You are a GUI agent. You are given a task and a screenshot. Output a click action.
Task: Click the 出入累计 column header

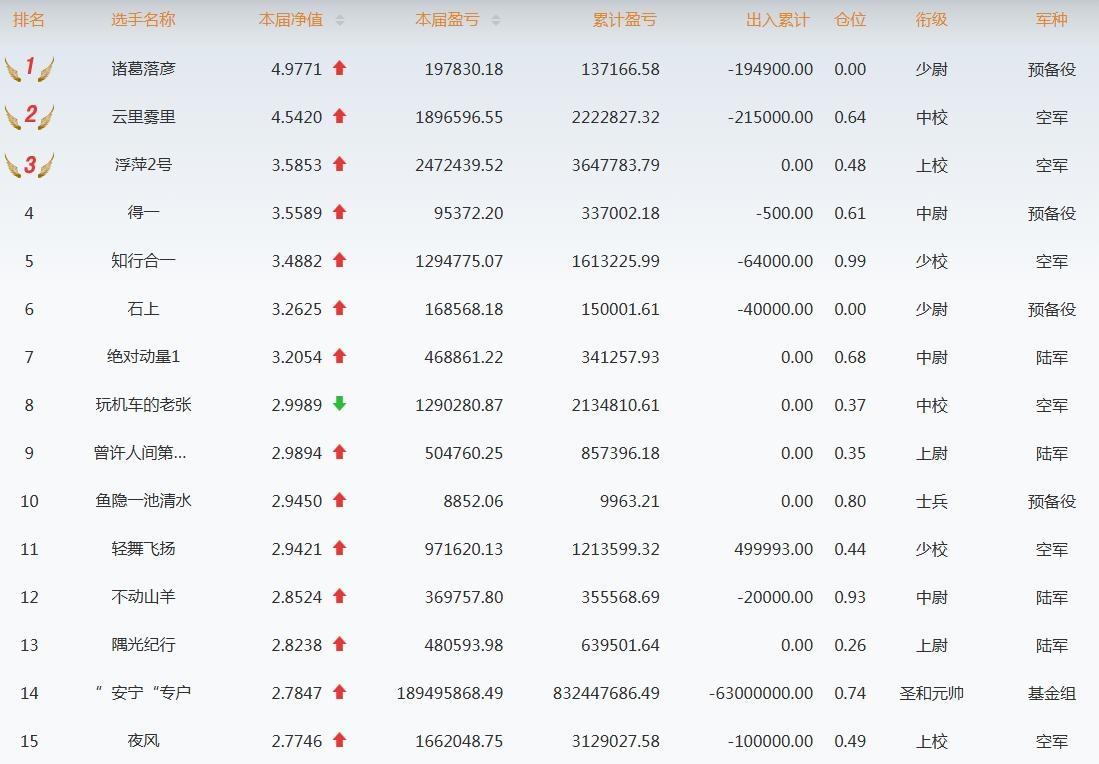tap(777, 20)
